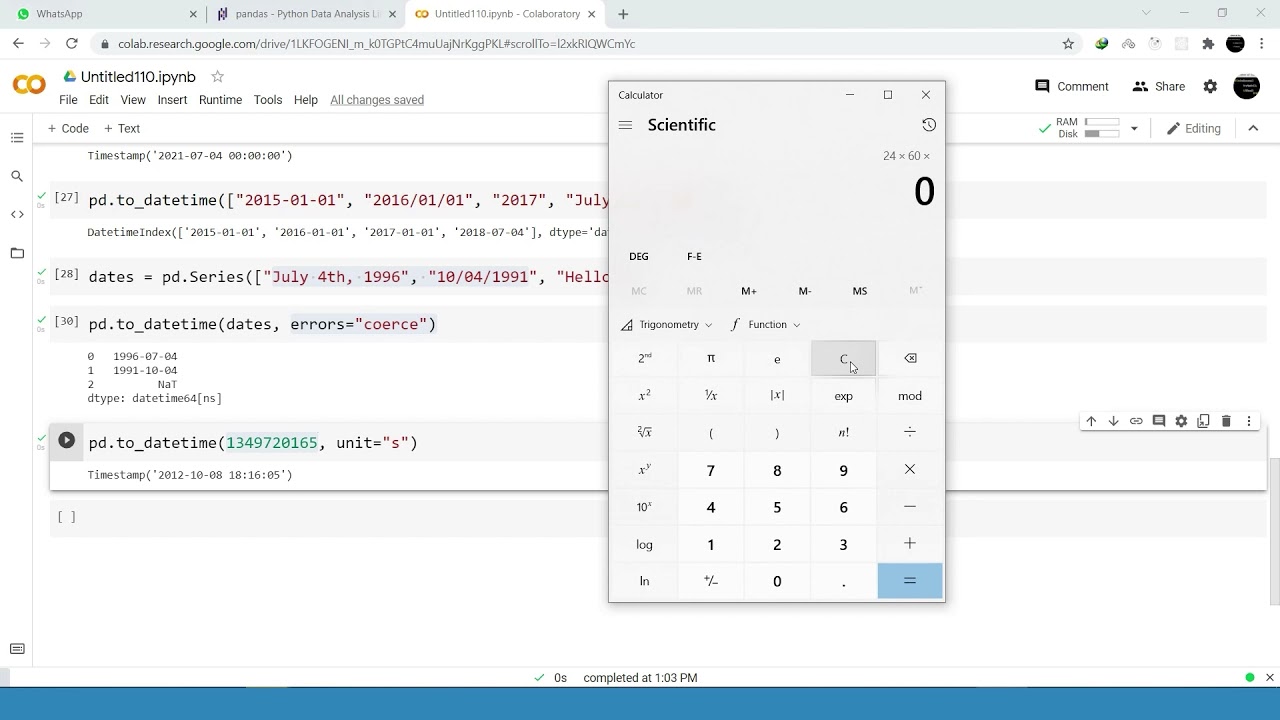The height and width of the screenshot is (720, 1280).
Task: Expand the Function dropdown in calculator
Action: [766, 325]
